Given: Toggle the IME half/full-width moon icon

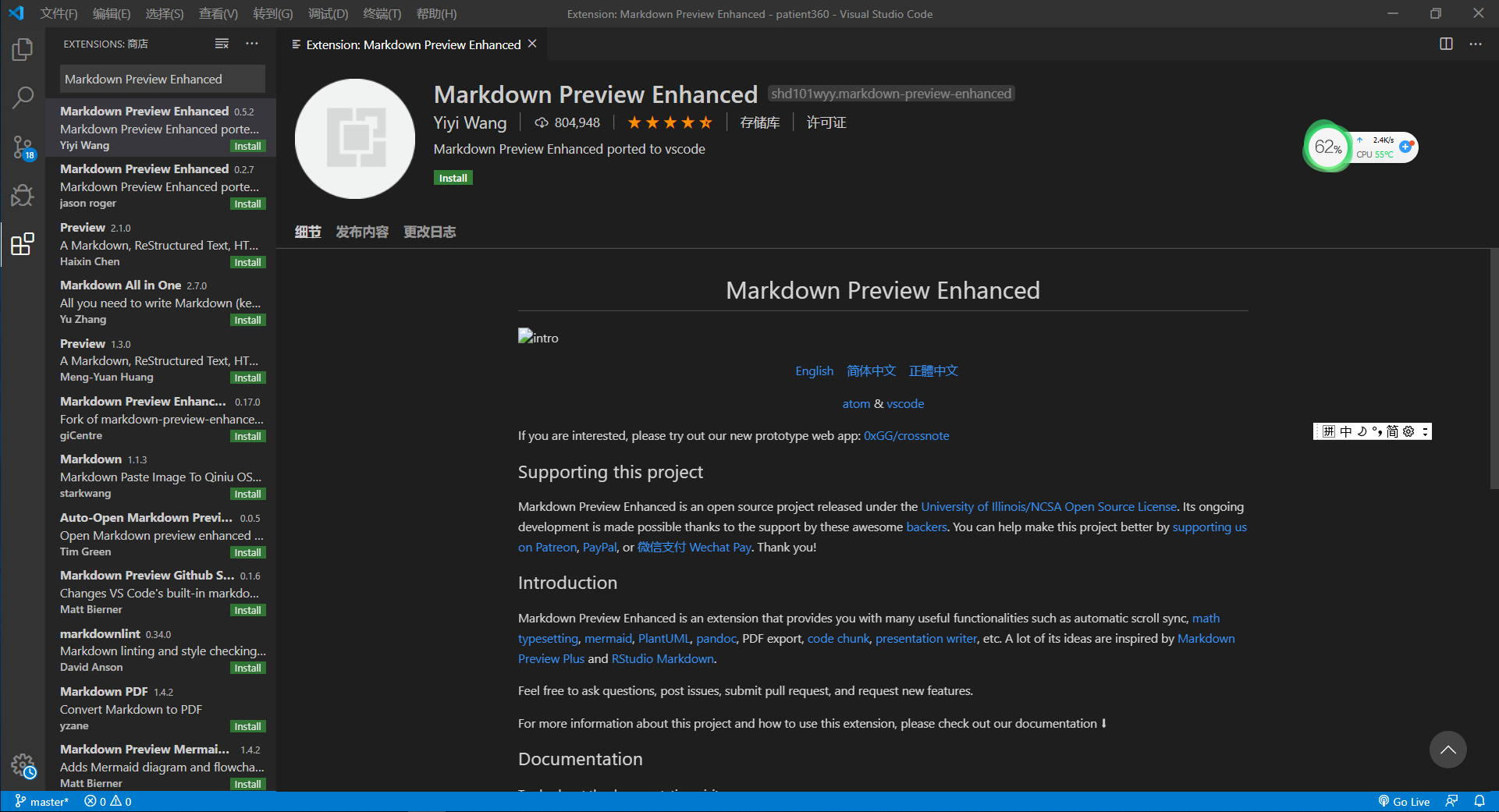Looking at the screenshot, I should (1362, 431).
